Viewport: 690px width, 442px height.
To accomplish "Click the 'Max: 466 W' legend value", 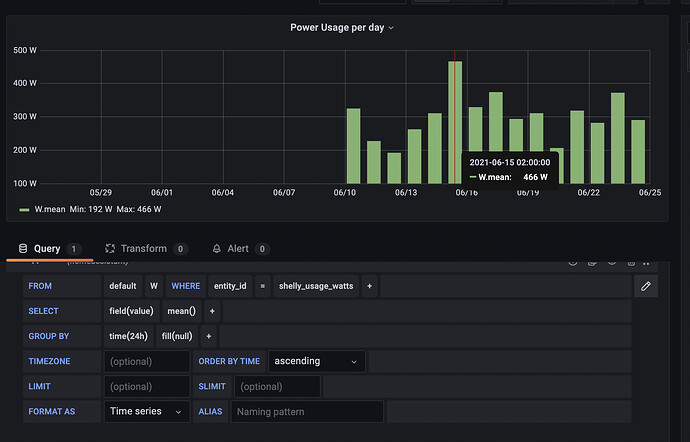I will point(139,210).
